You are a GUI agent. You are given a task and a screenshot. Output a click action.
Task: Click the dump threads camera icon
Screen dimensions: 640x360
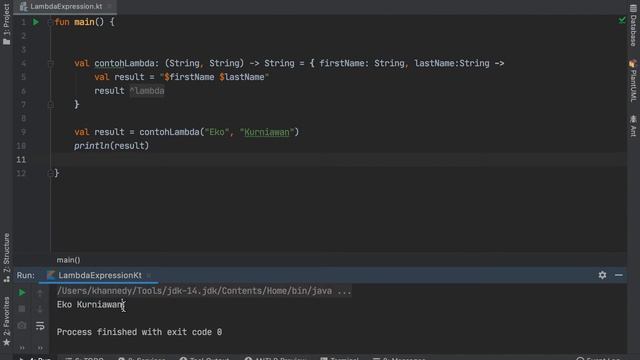(22, 326)
